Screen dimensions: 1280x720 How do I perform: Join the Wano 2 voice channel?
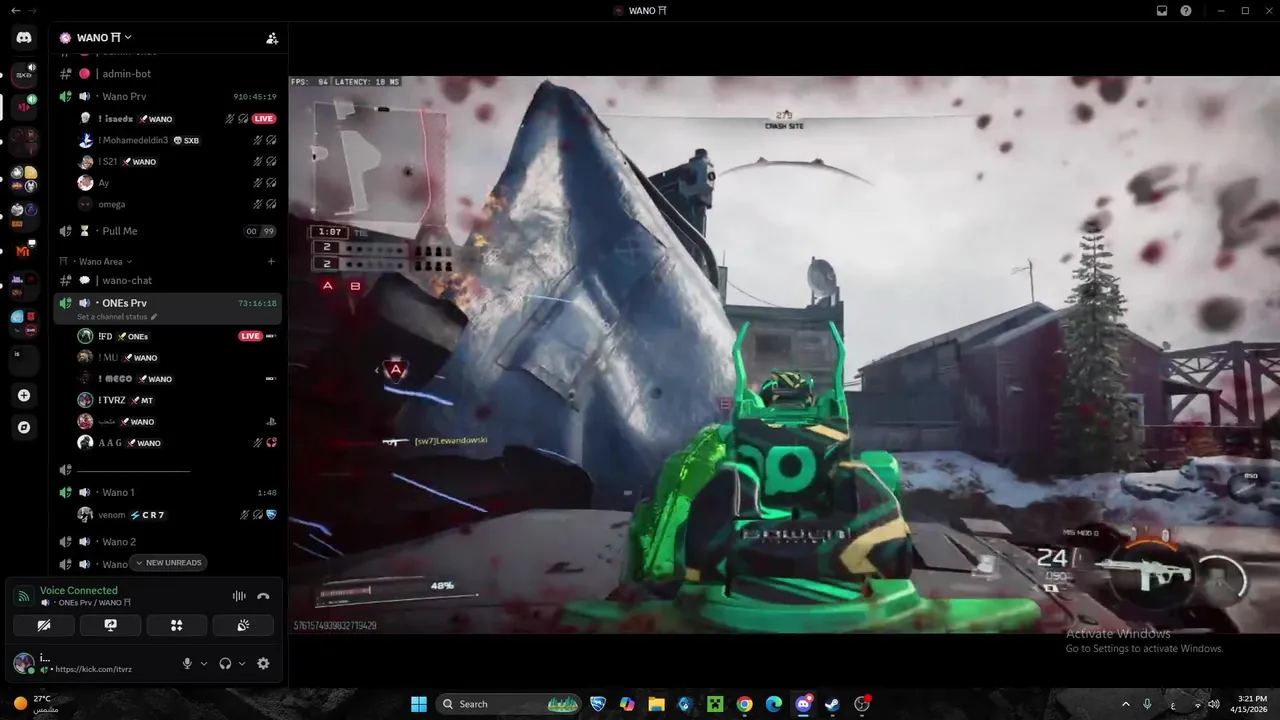click(x=167, y=542)
